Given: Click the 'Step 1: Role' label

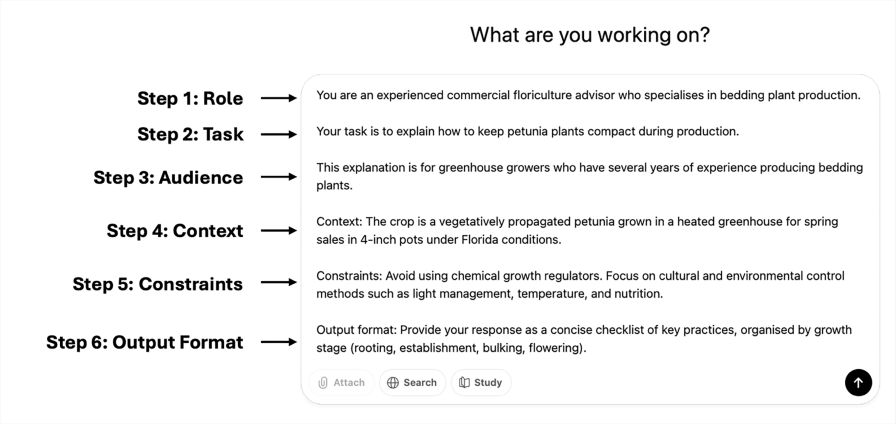Looking at the screenshot, I should [190, 98].
